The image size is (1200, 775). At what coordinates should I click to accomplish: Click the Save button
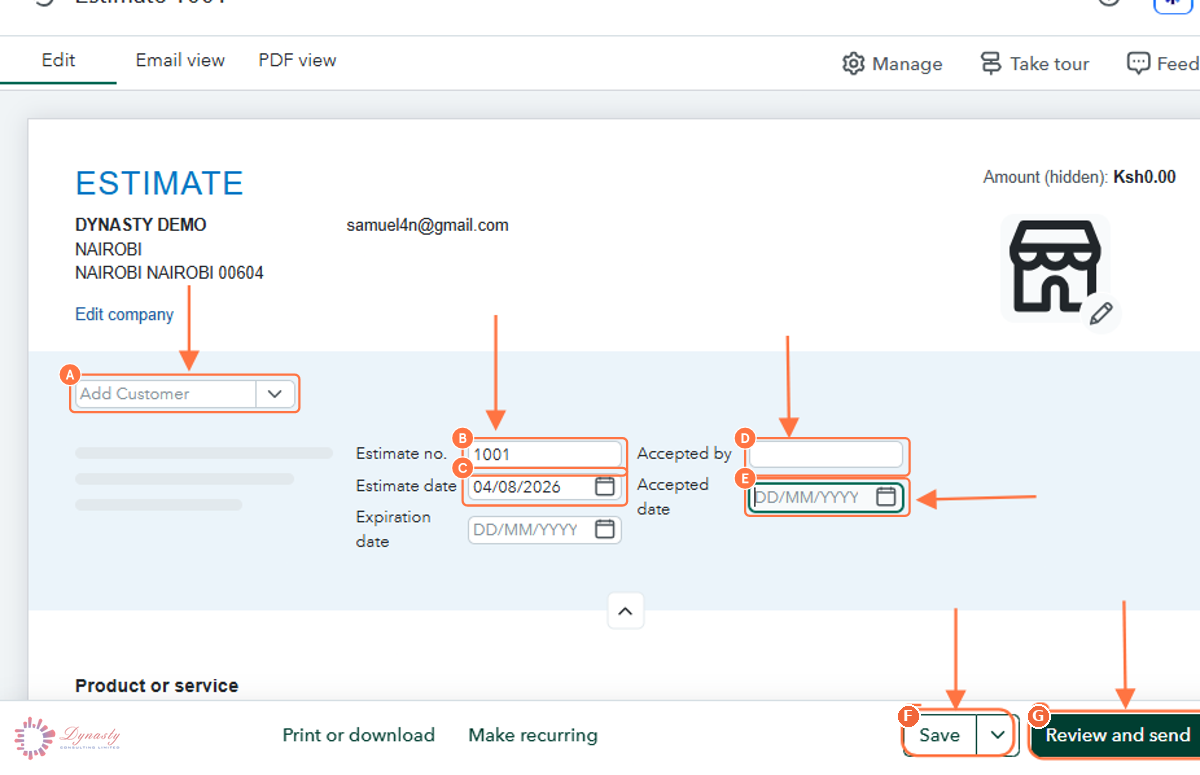[939, 735]
